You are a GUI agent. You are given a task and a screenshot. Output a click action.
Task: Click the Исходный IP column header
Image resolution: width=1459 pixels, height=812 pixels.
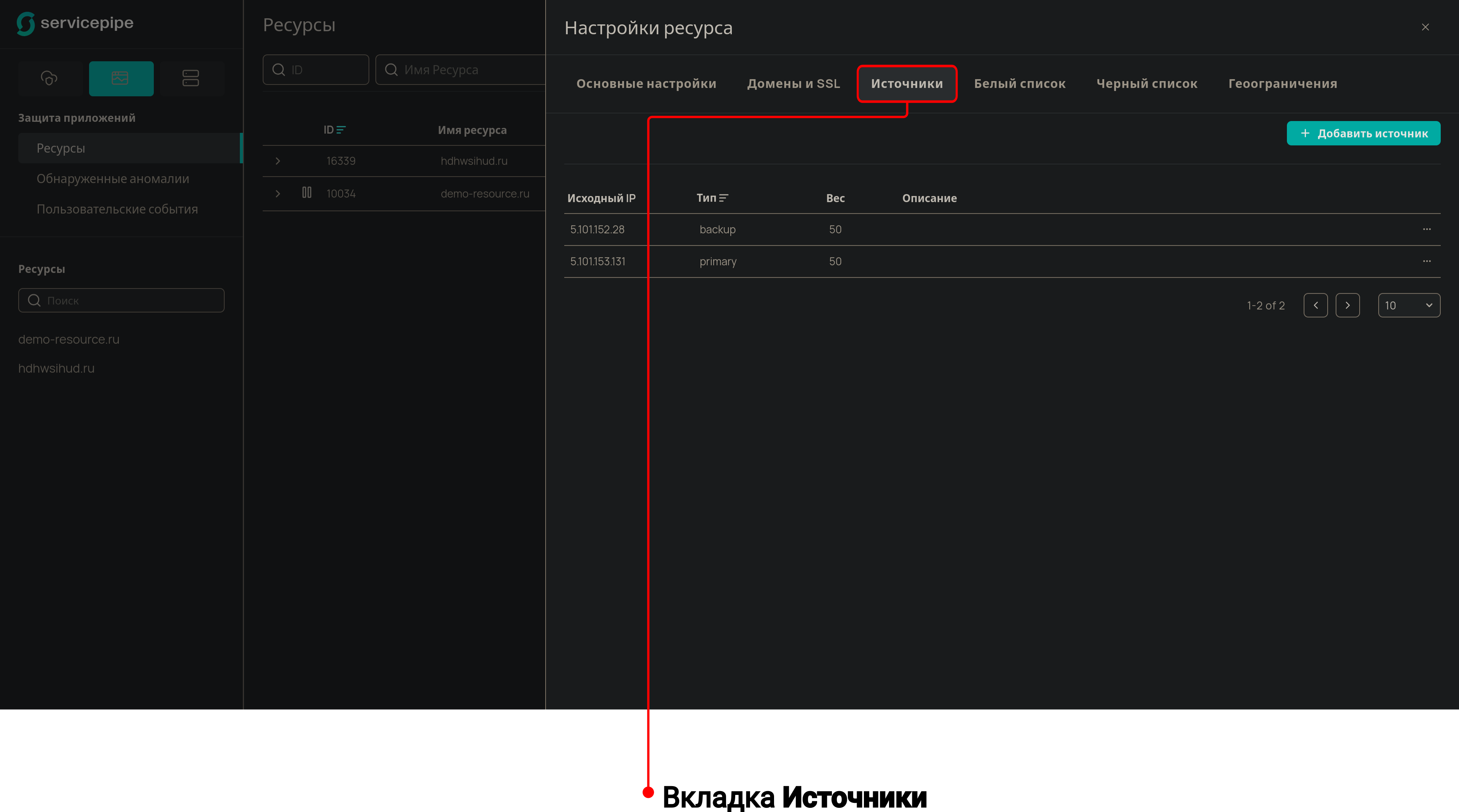[601, 198]
